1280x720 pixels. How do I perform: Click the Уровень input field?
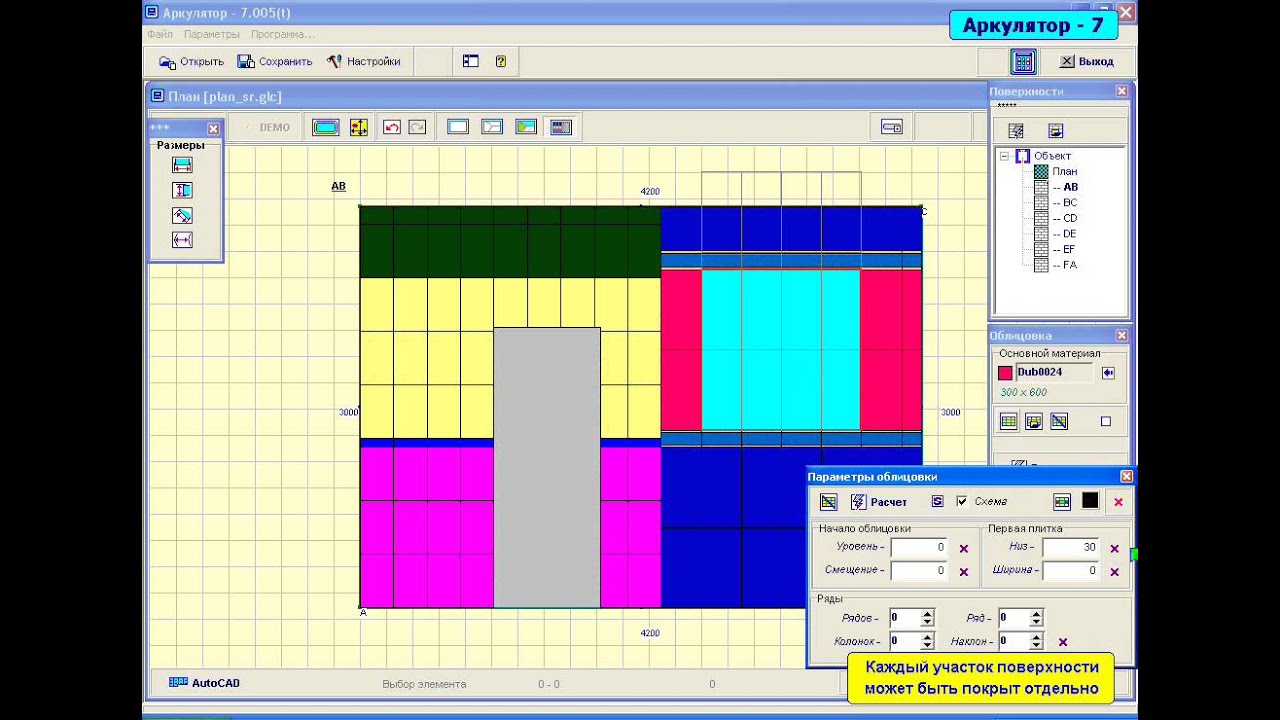click(919, 548)
